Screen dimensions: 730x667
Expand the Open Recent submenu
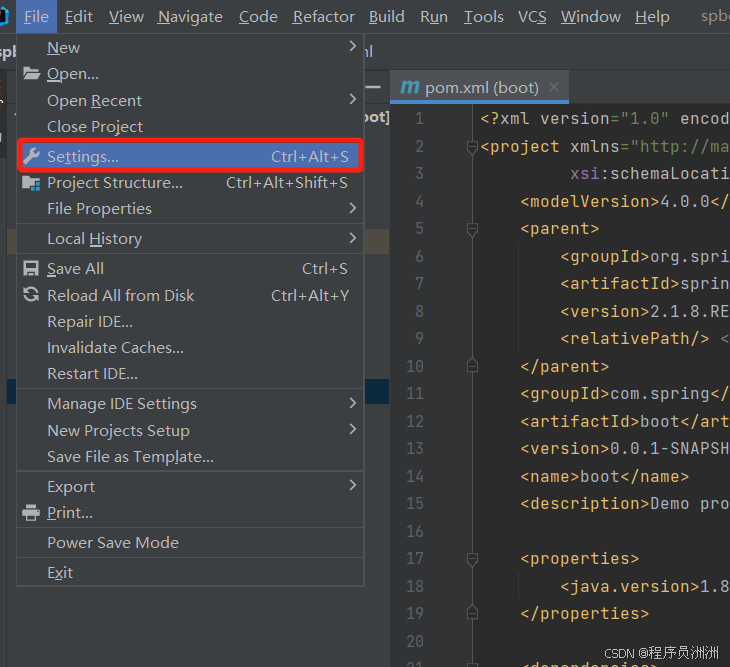(x=352, y=100)
